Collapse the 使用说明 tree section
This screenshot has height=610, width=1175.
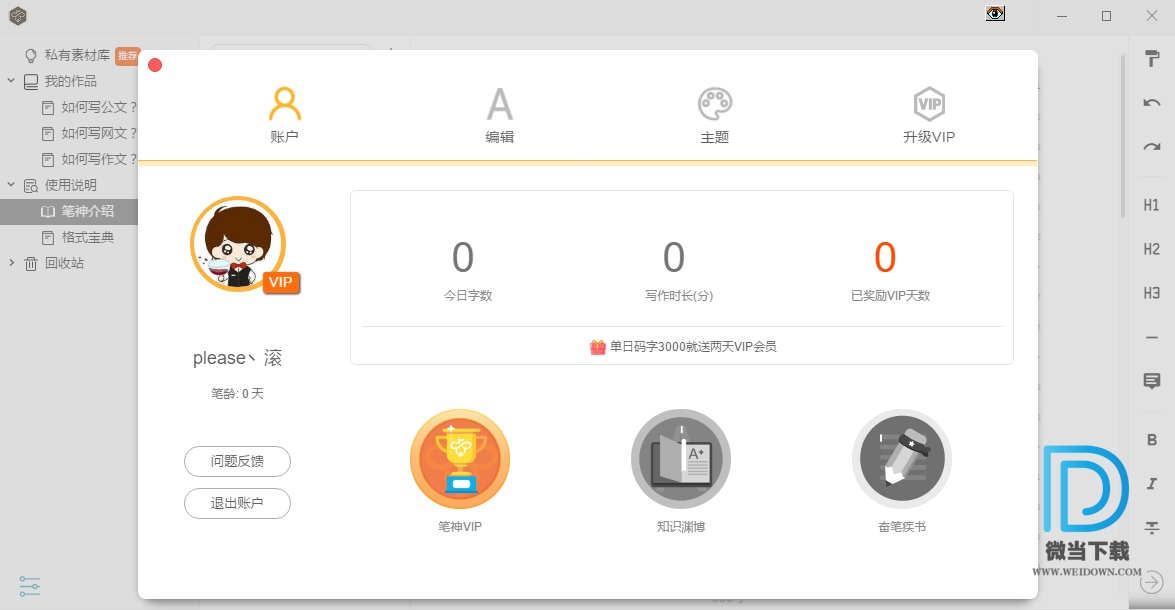[11, 185]
